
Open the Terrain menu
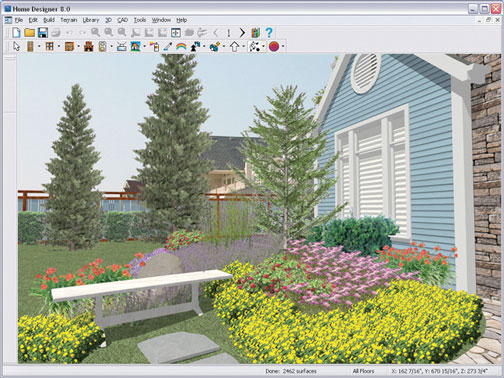coord(69,20)
